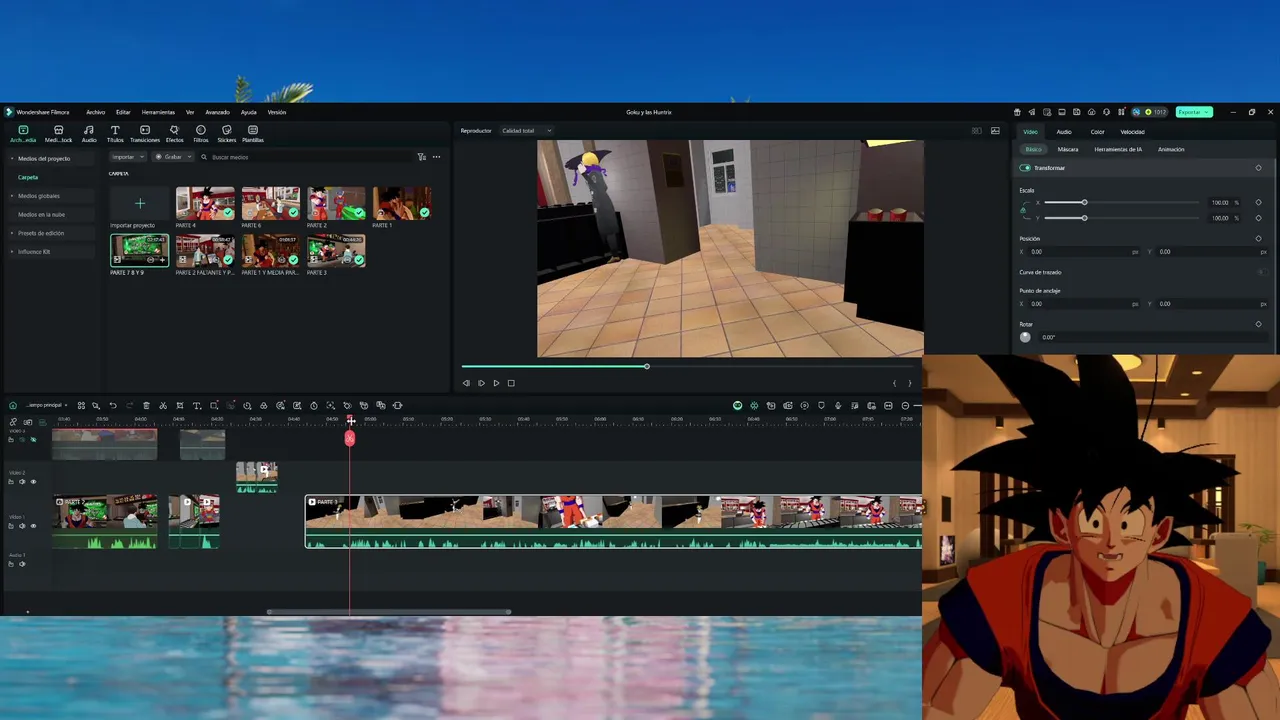The image size is (1280, 720).
Task: Open the Grabar dropdown
Action: click(174, 157)
